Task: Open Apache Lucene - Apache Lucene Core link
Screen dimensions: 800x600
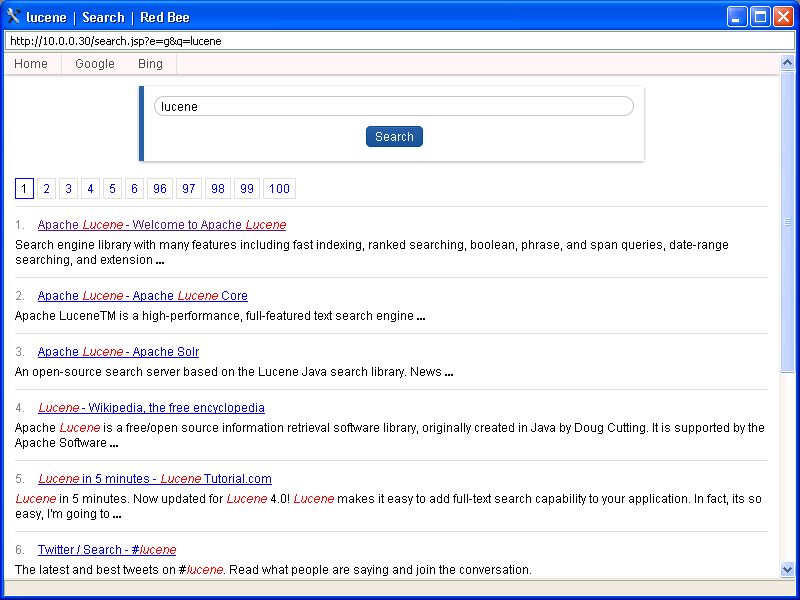Action: (x=143, y=295)
